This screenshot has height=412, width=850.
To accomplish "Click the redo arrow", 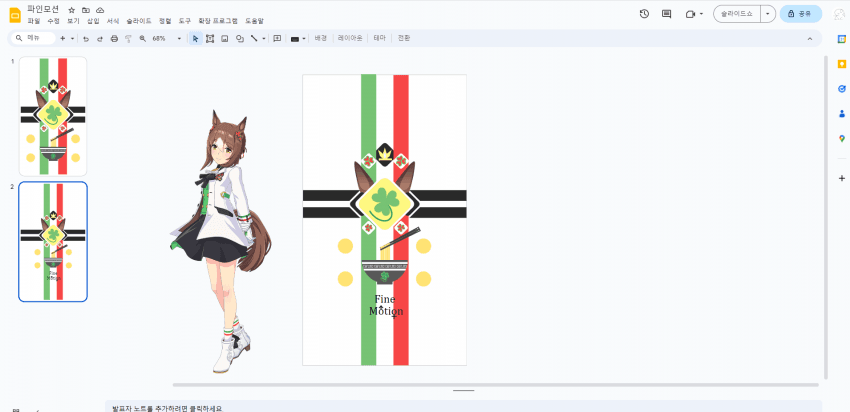I will coord(100,38).
